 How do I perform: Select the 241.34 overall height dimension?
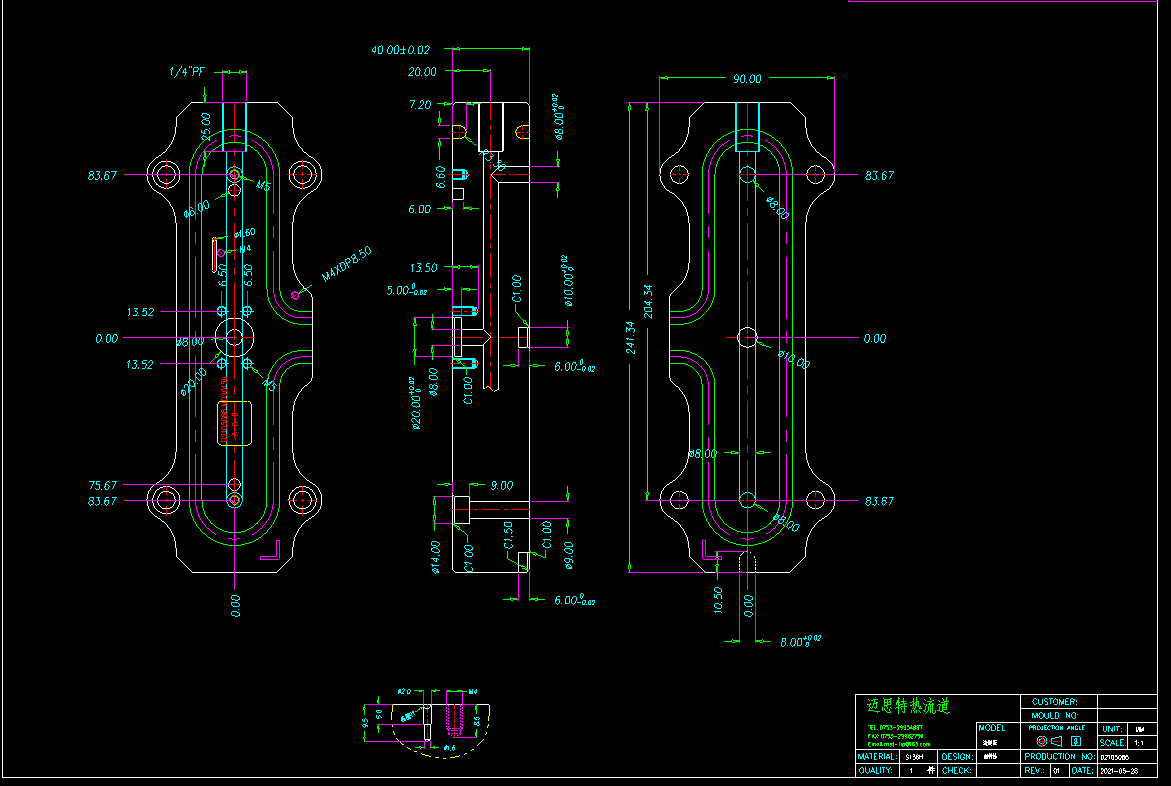(x=632, y=326)
